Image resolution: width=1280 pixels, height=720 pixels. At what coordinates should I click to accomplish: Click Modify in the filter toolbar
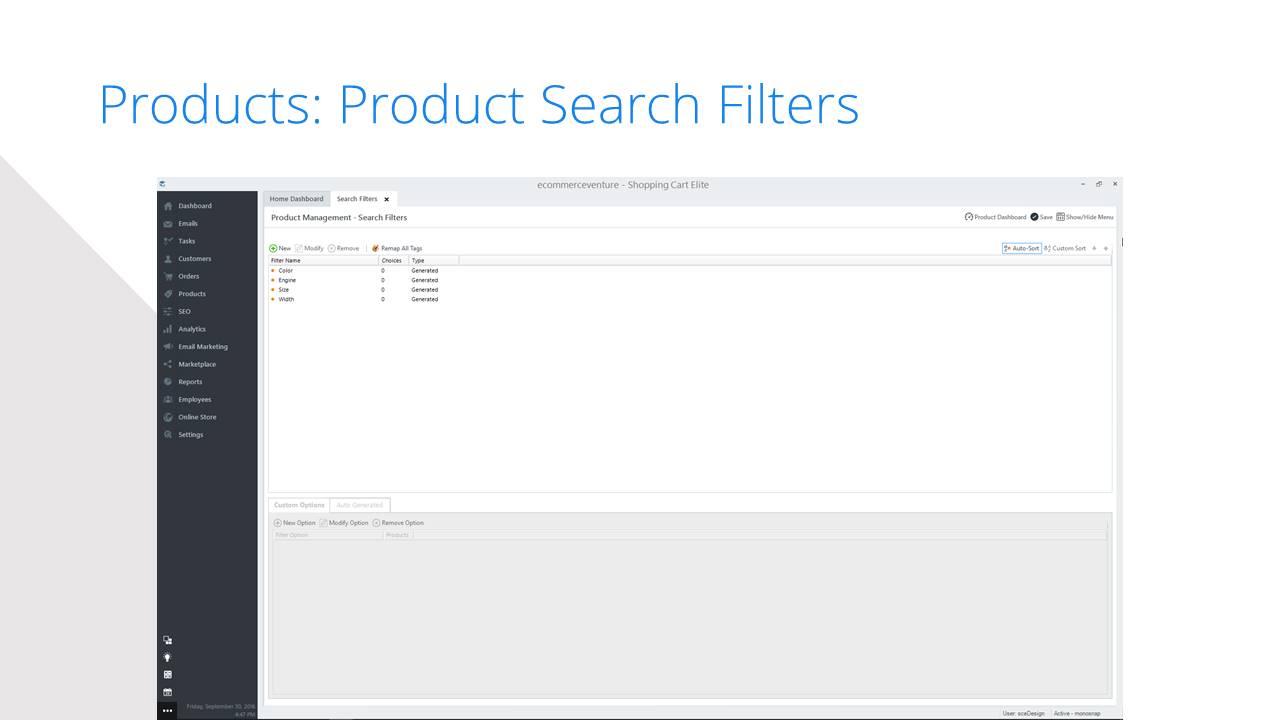click(310, 248)
